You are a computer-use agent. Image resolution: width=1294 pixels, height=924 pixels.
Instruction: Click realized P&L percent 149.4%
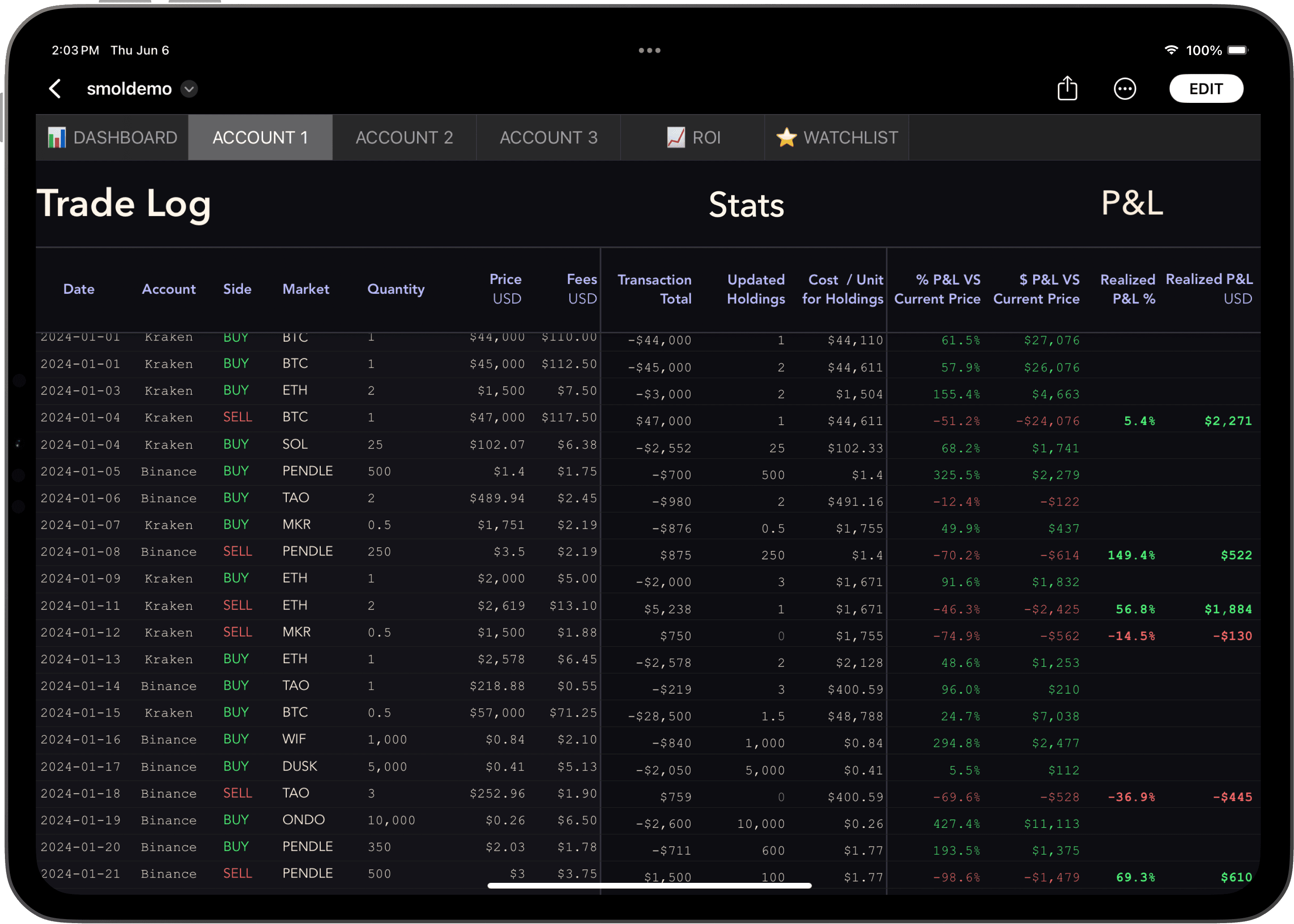click(x=1131, y=555)
